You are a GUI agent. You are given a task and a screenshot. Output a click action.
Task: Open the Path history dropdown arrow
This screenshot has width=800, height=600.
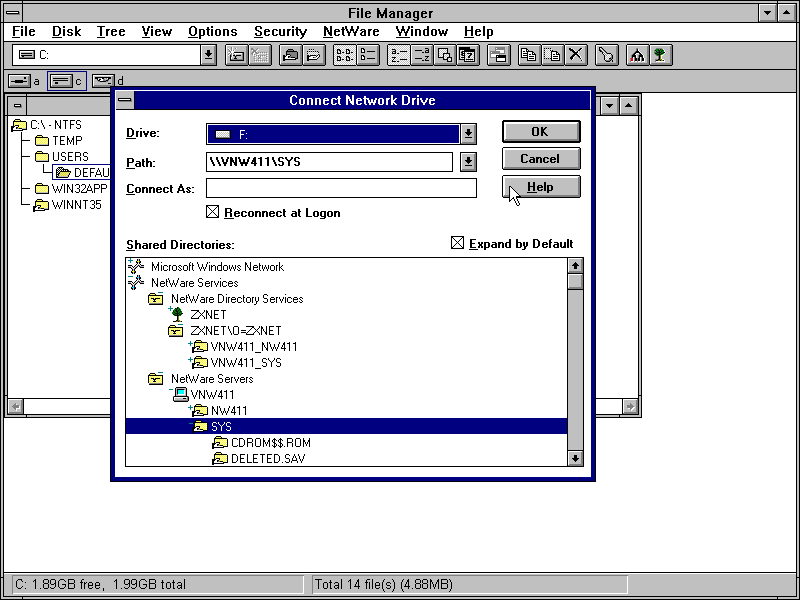(468, 162)
